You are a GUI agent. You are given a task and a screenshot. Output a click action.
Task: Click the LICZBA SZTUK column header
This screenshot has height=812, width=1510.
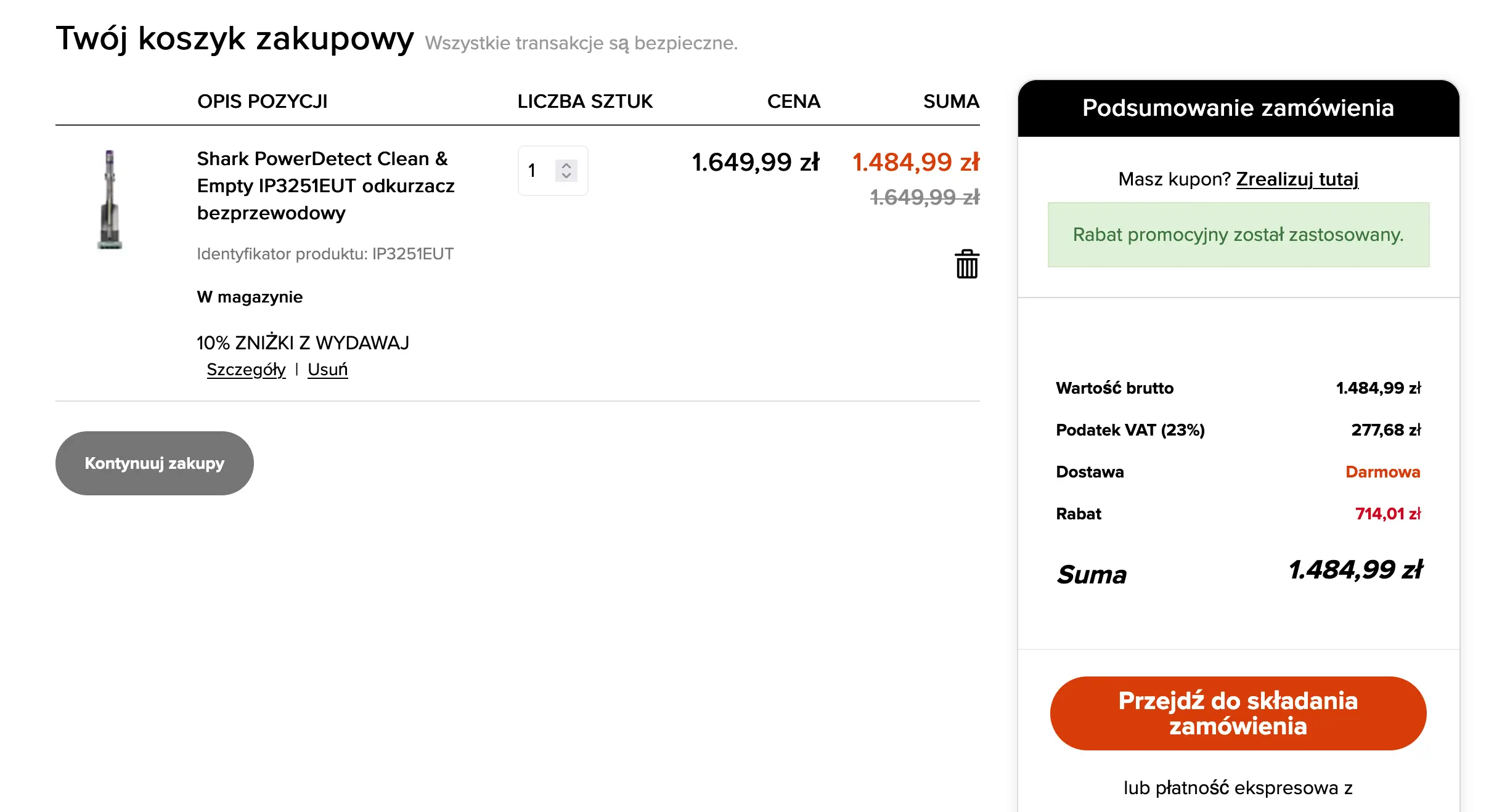584,102
